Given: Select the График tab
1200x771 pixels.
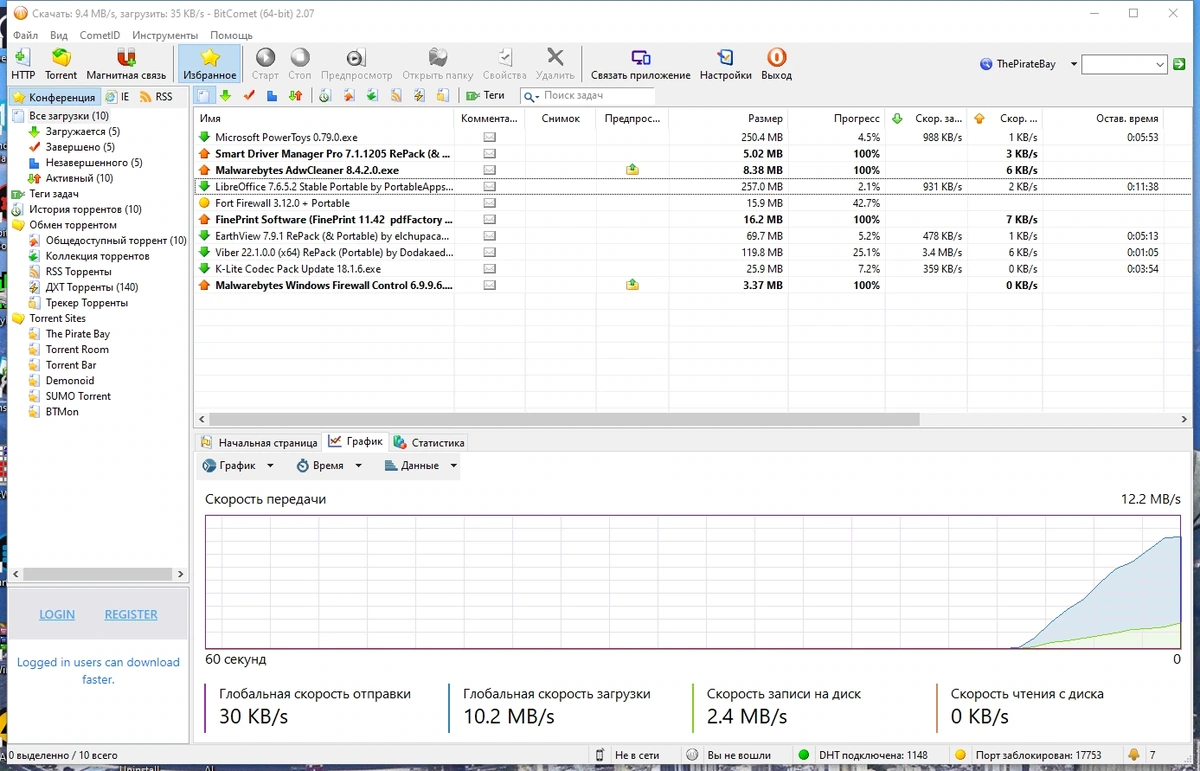Looking at the screenshot, I should (355, 442).
